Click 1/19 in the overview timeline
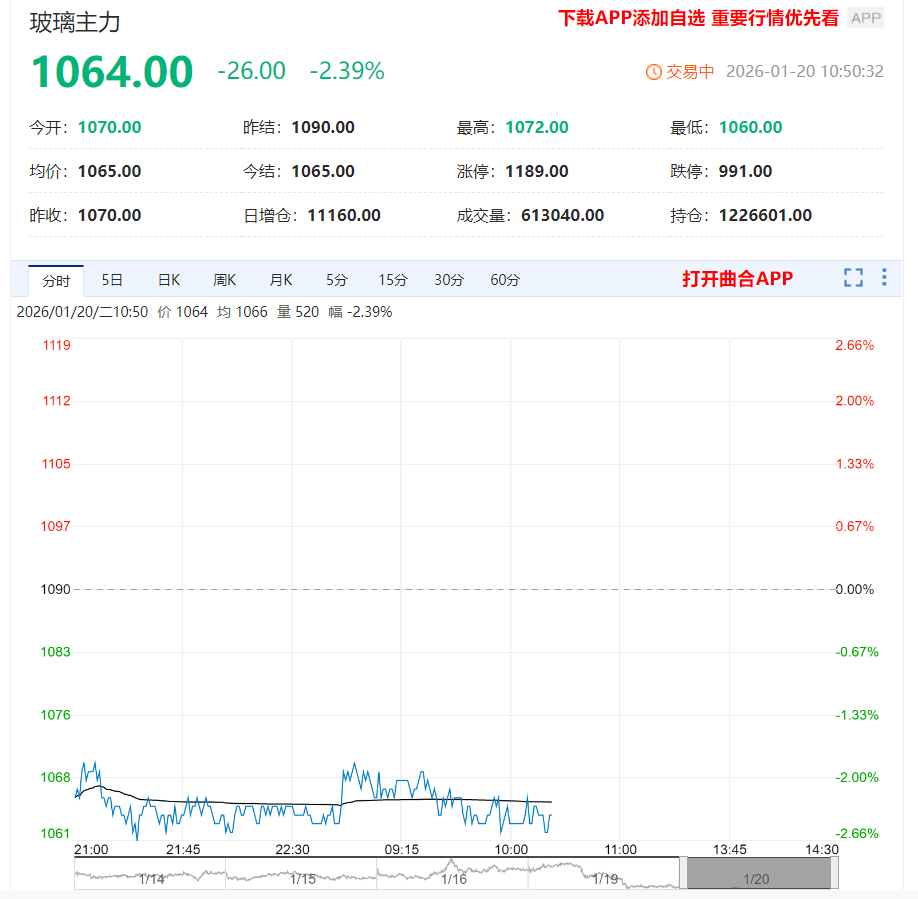 [x=604, y=879]
